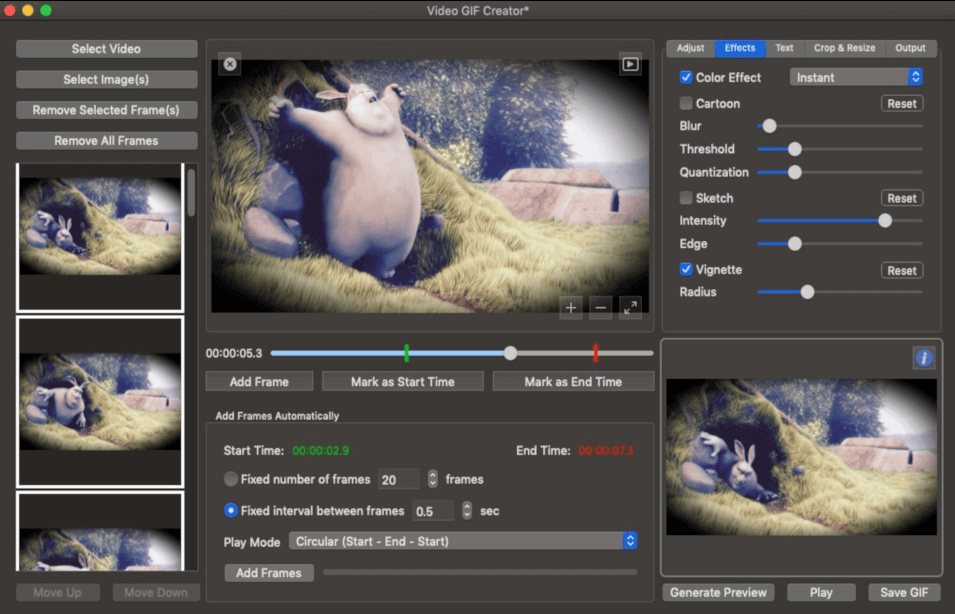This screenshot has width=955, height=614.
Task: Select the second frame thumbnail in list
Action: pyautogui.click(x=100, y=402)
